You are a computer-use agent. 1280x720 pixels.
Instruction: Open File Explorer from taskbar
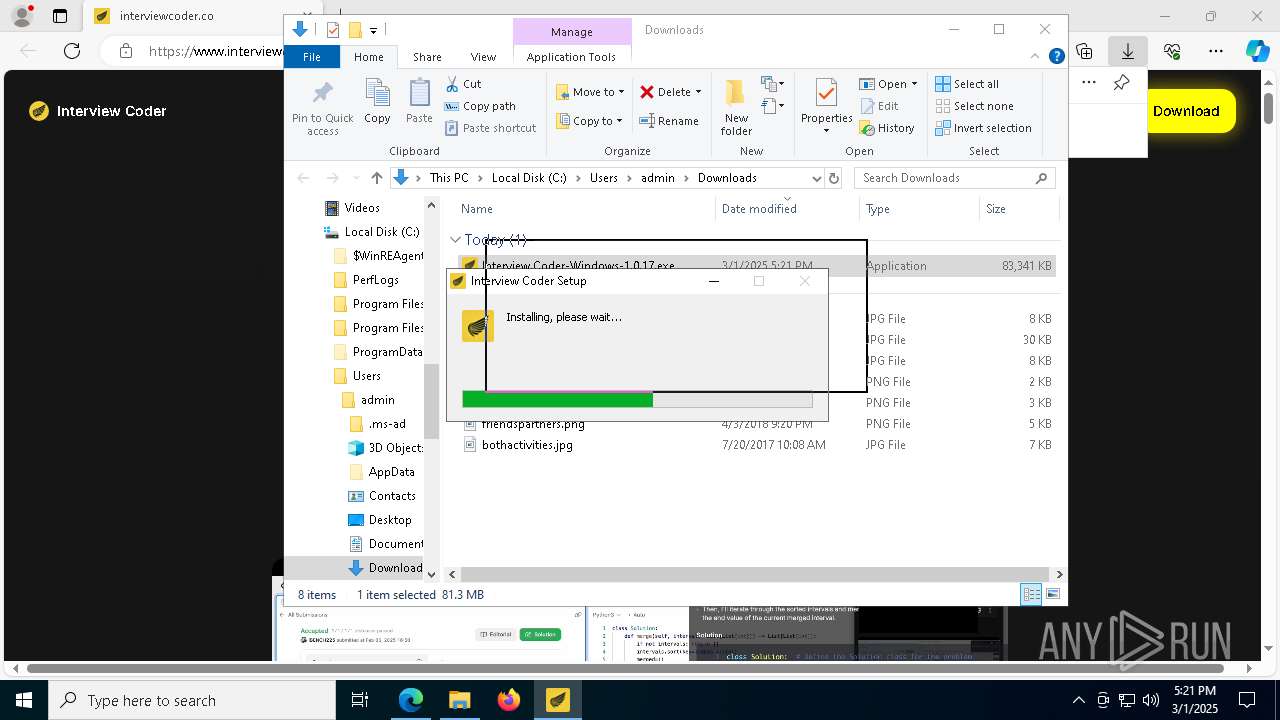click(459, 700)
